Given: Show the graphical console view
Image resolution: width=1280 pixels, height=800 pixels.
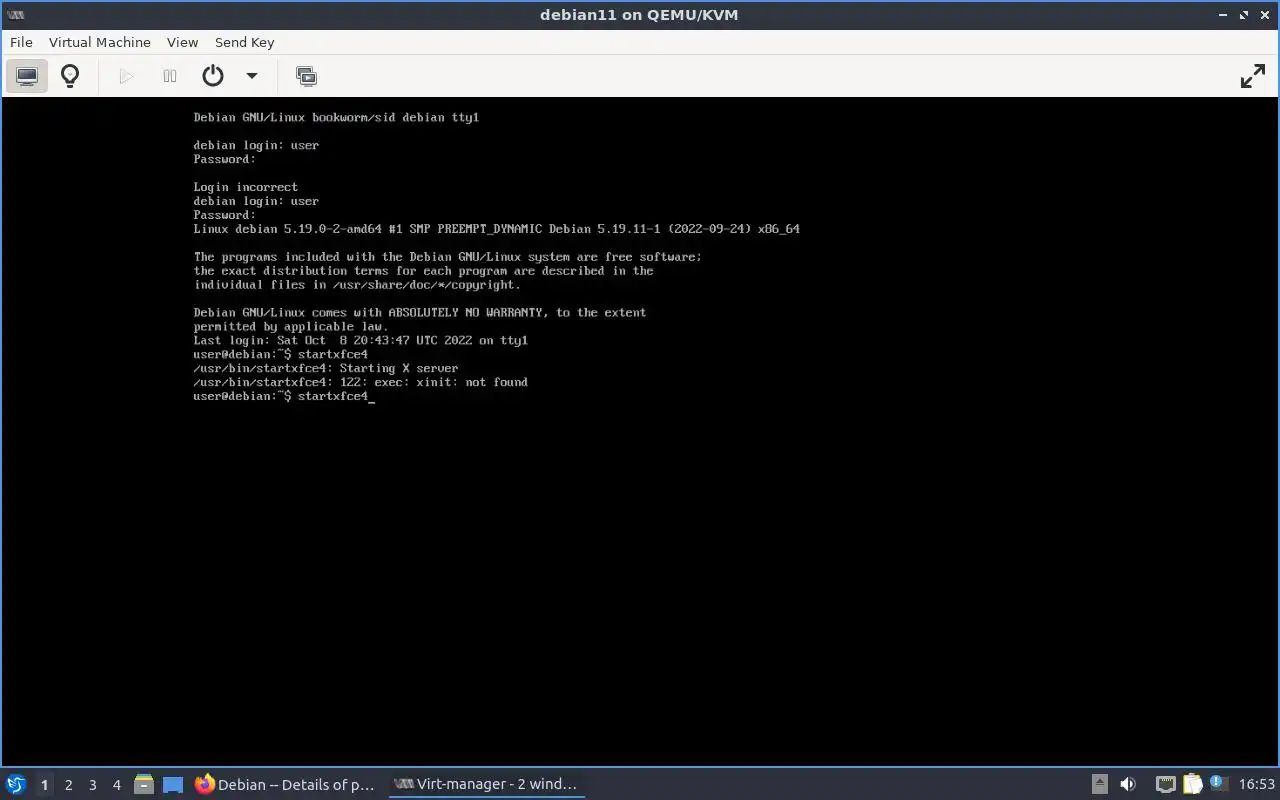Looking at the screenshot, I should click(27, 76).
